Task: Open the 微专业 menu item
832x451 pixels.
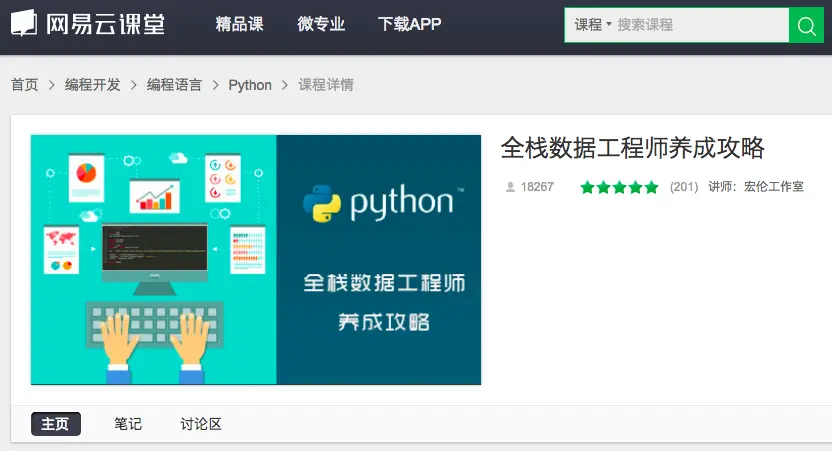Action: click(x=321, y=24)
